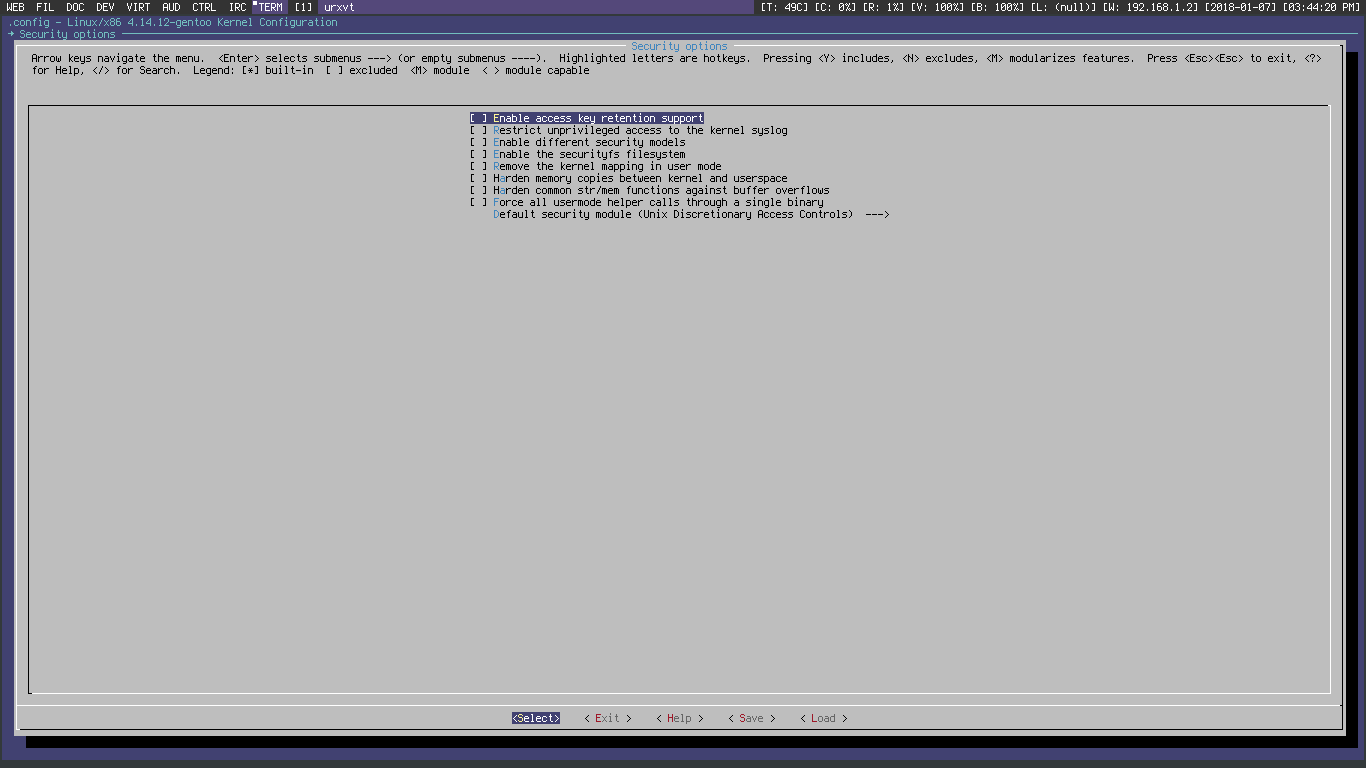Image resolution: width=1366 pixels, height=768 pixels.
Task: Click the Help button
Action: point(680,718)
